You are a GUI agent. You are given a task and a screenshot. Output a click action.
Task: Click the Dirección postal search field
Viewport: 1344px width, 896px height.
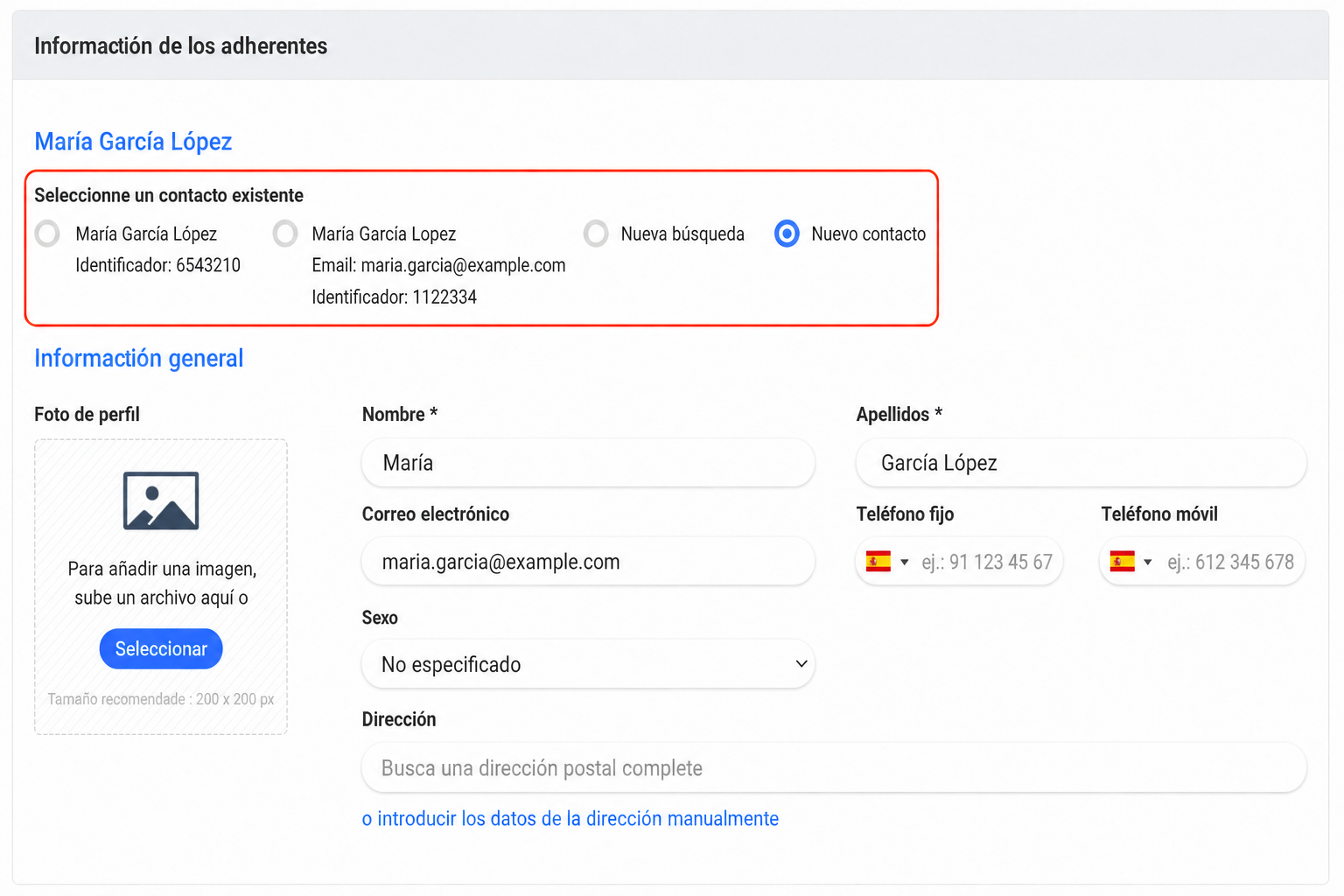click(834, 768)
